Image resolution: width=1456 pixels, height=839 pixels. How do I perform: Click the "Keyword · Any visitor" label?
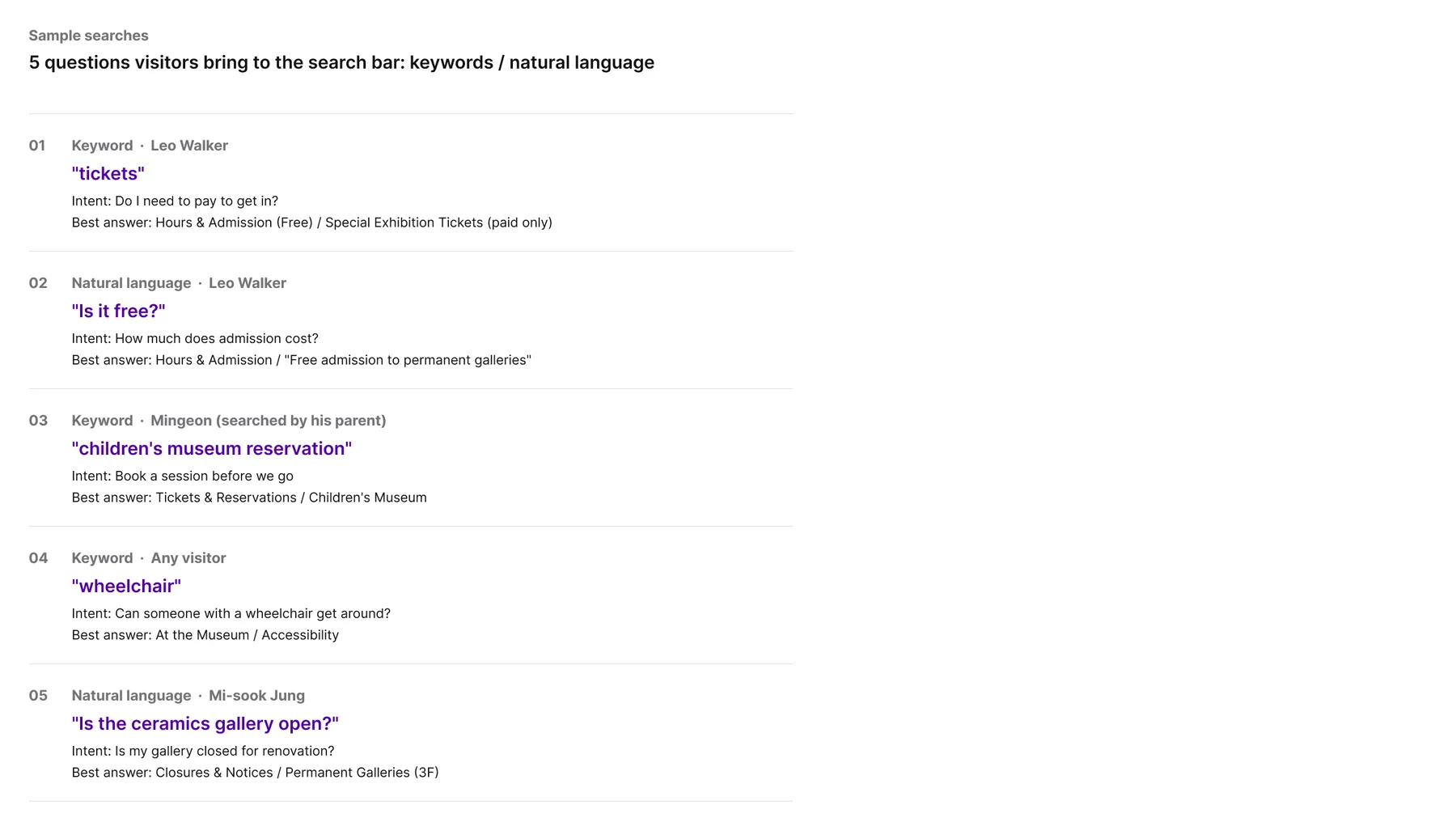pyautogui.click(x=149, y=558)
